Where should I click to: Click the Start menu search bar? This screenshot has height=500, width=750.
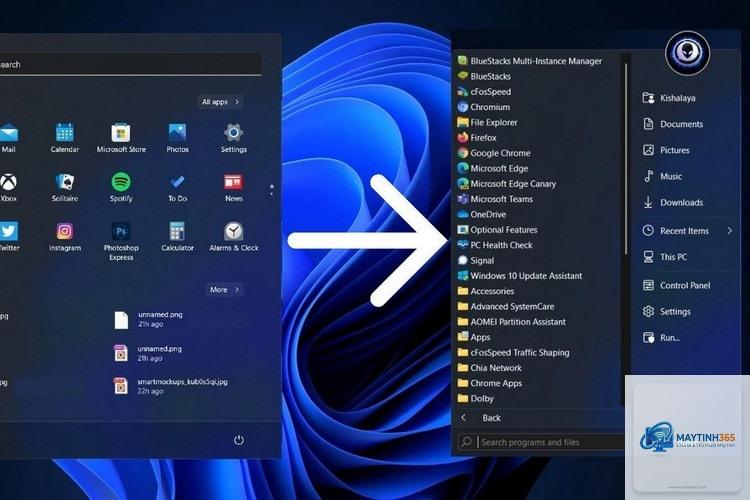[130, 64]
